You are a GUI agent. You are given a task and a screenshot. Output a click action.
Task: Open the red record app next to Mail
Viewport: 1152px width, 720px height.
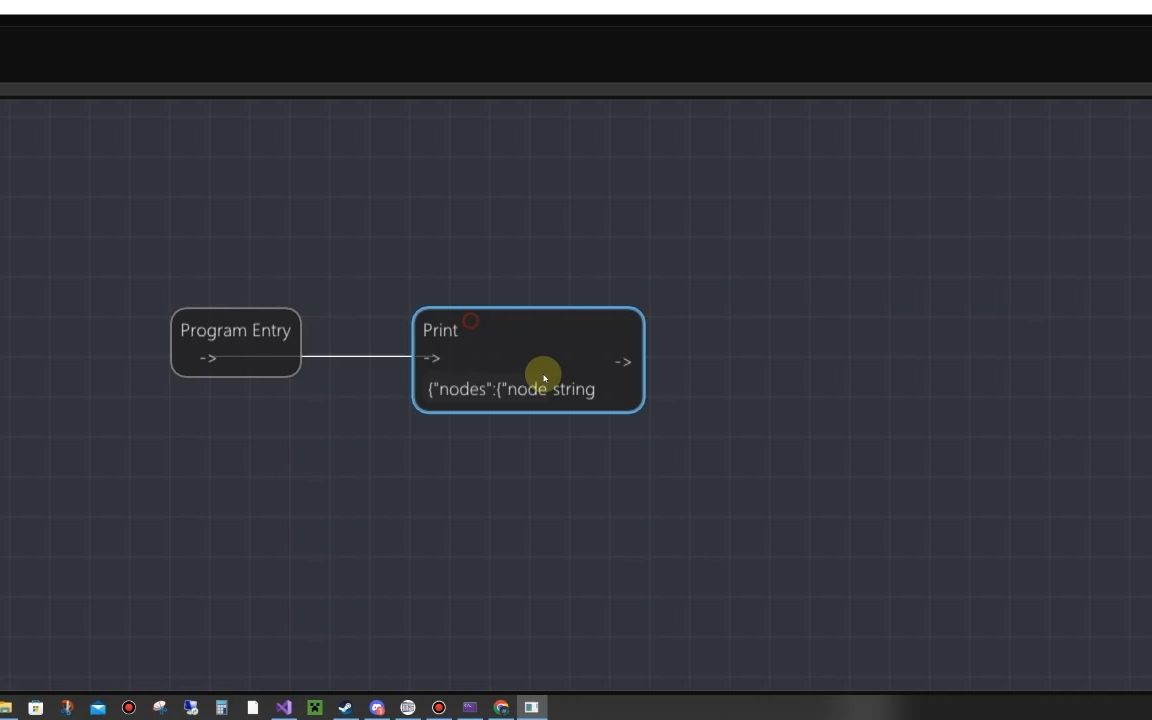pos(129,708)
